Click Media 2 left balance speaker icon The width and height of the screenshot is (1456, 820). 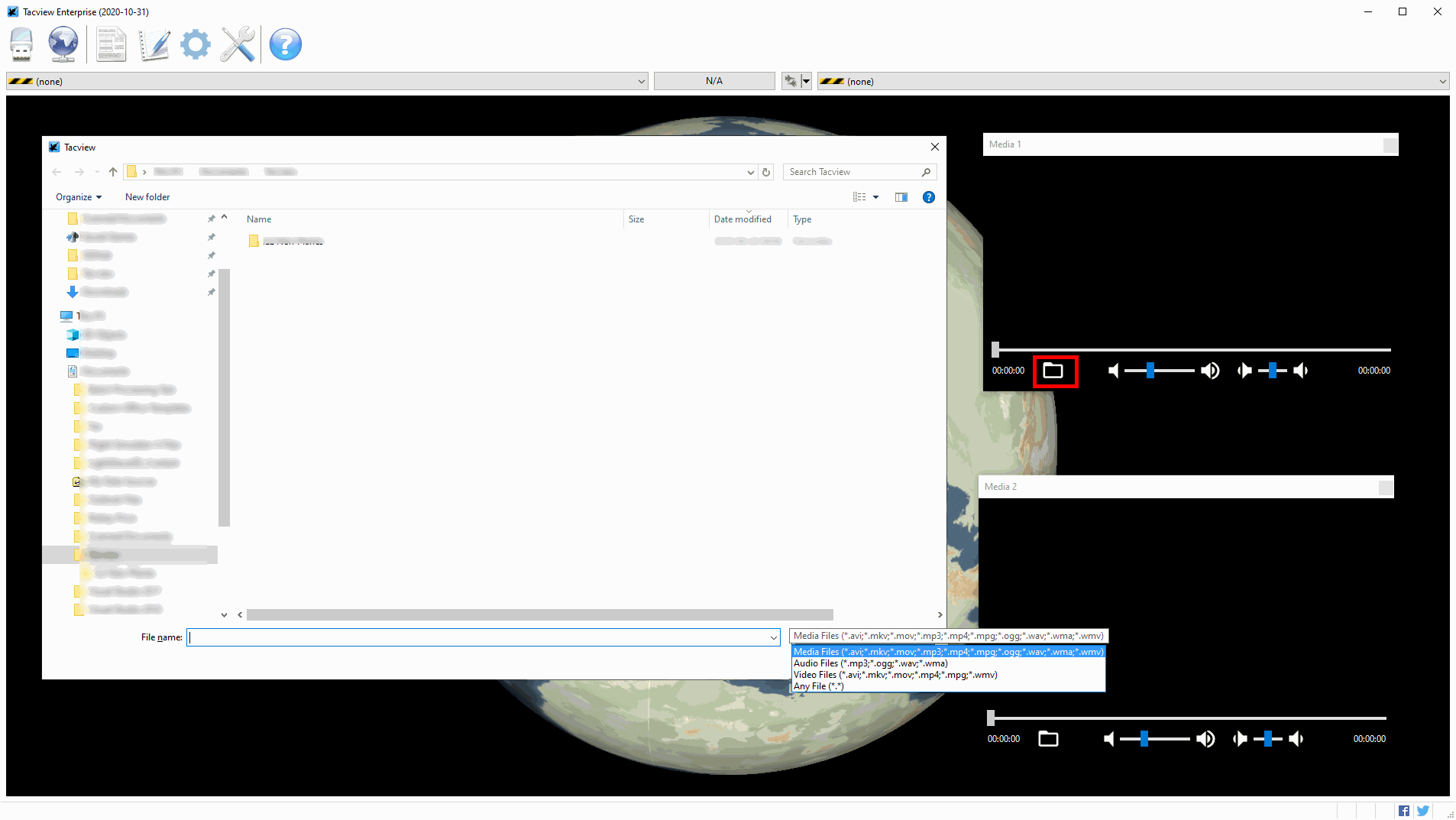[1240, 739]
